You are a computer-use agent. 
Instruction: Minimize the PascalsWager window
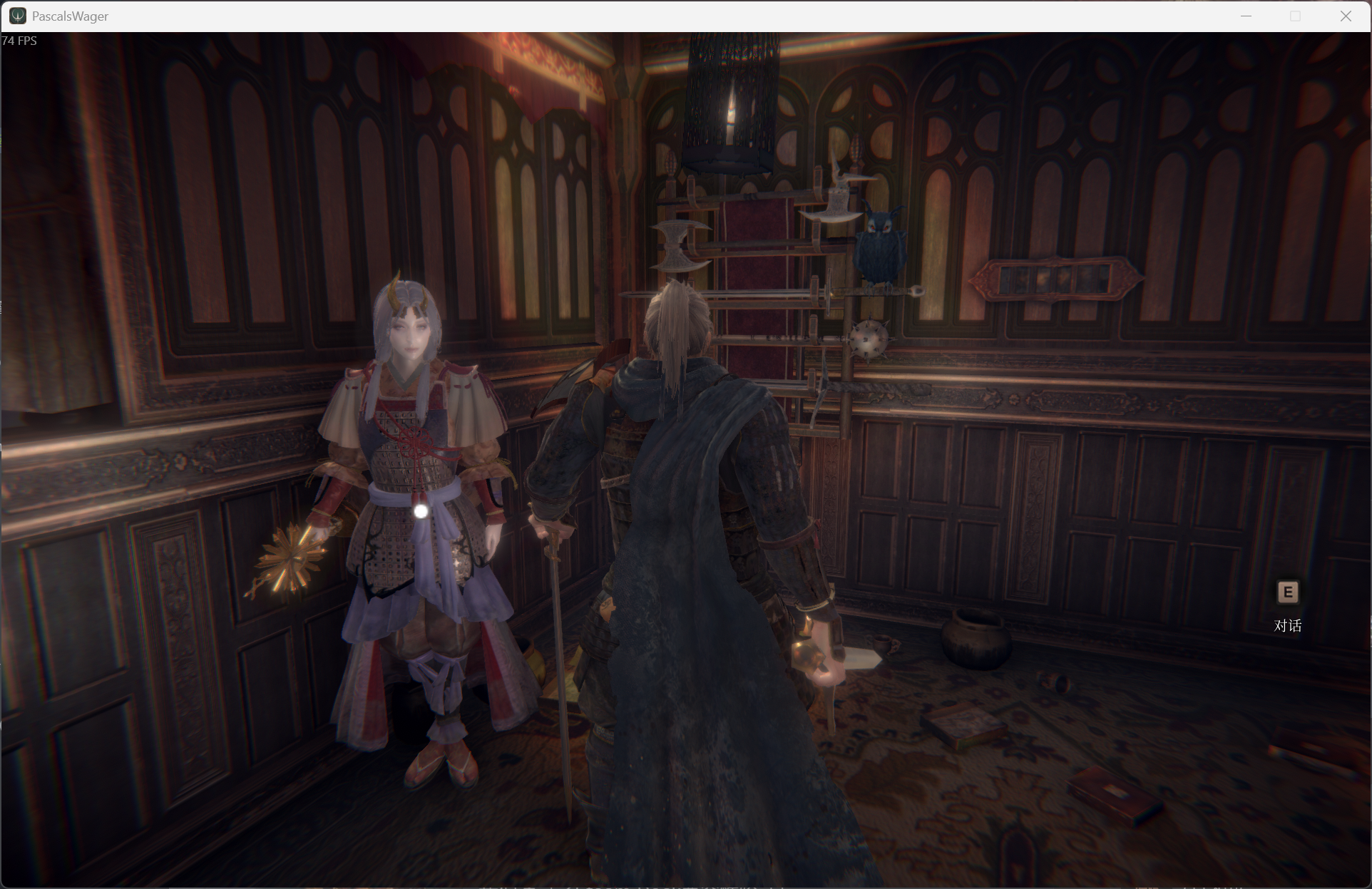tap(1246, 16)
